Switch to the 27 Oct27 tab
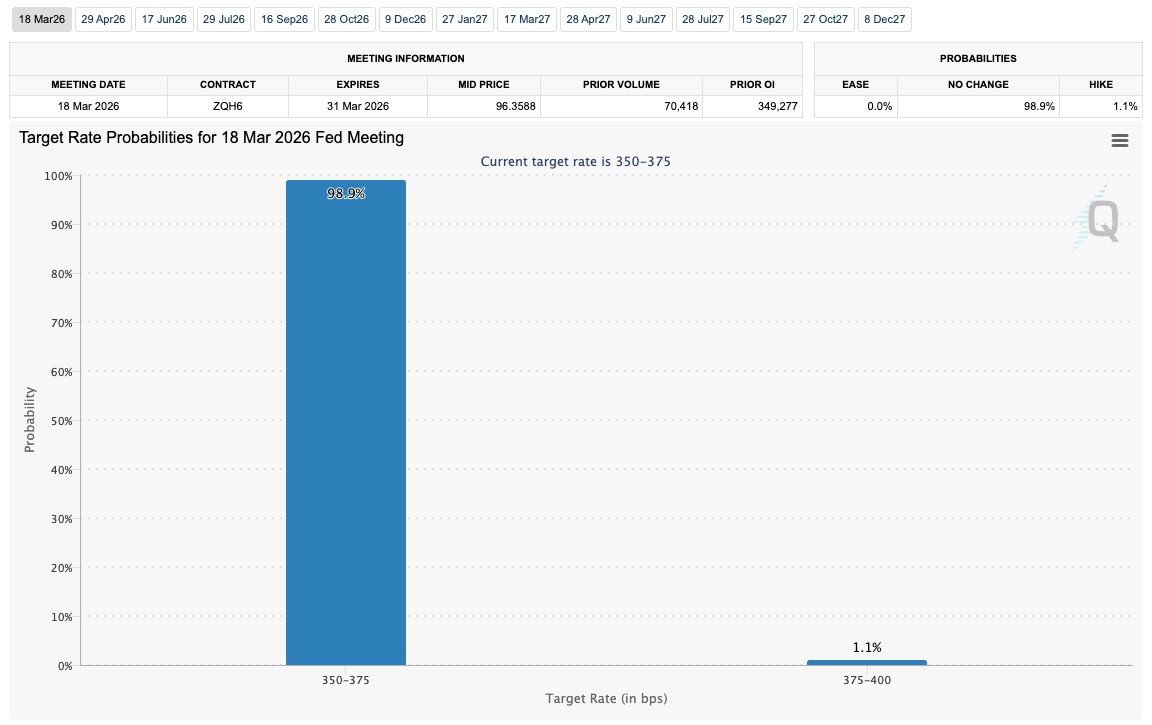Image resolution: width=1152 pixels, height=725 pixels. coord(825,19)
